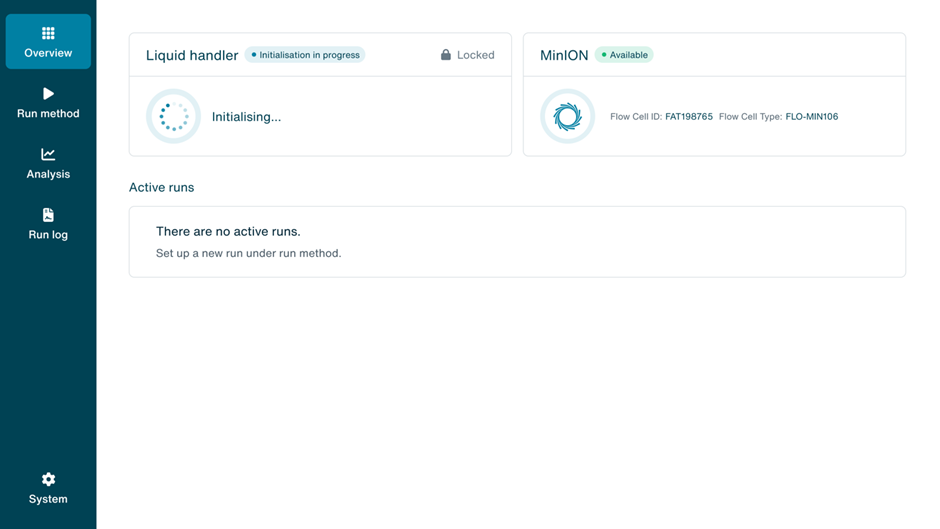940x529 pixels.
Task: Click the flow cell type FLO-MIN106
Action: [812, 116]
